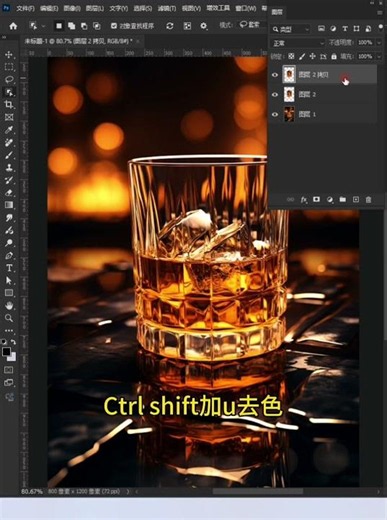Filter layers by type layers
Screen dimensions: 387x520
click(x=345, y=29)
